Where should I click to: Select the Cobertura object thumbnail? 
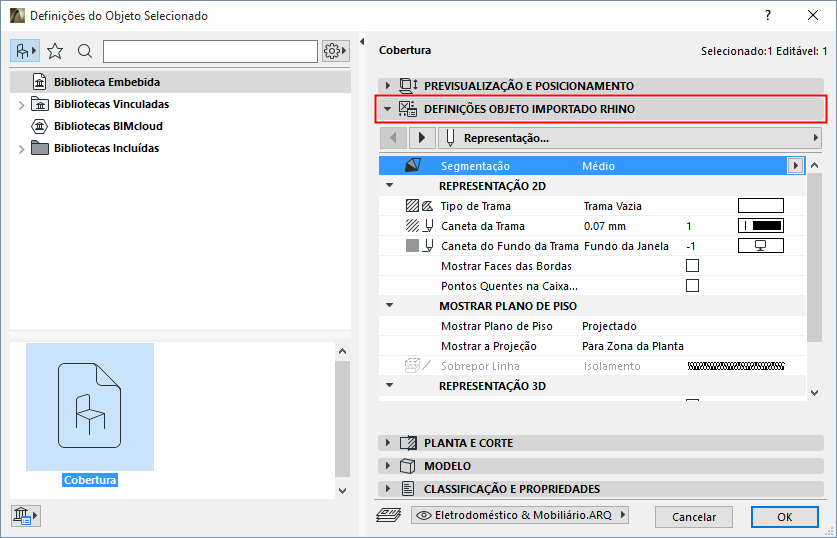click(x=90, y=407)
